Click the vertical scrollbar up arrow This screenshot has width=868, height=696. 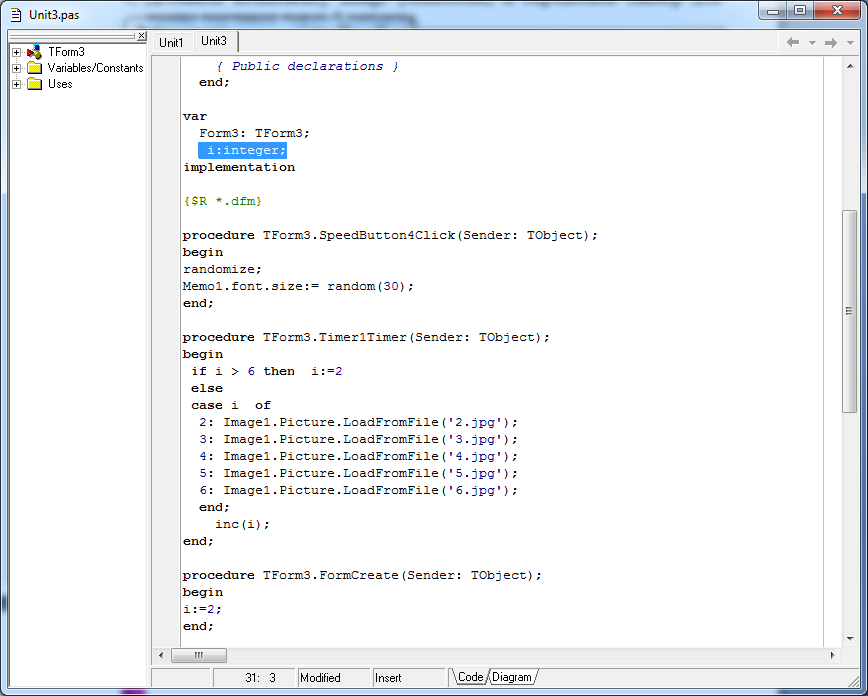pyautogui.click(x=850, y=66)
